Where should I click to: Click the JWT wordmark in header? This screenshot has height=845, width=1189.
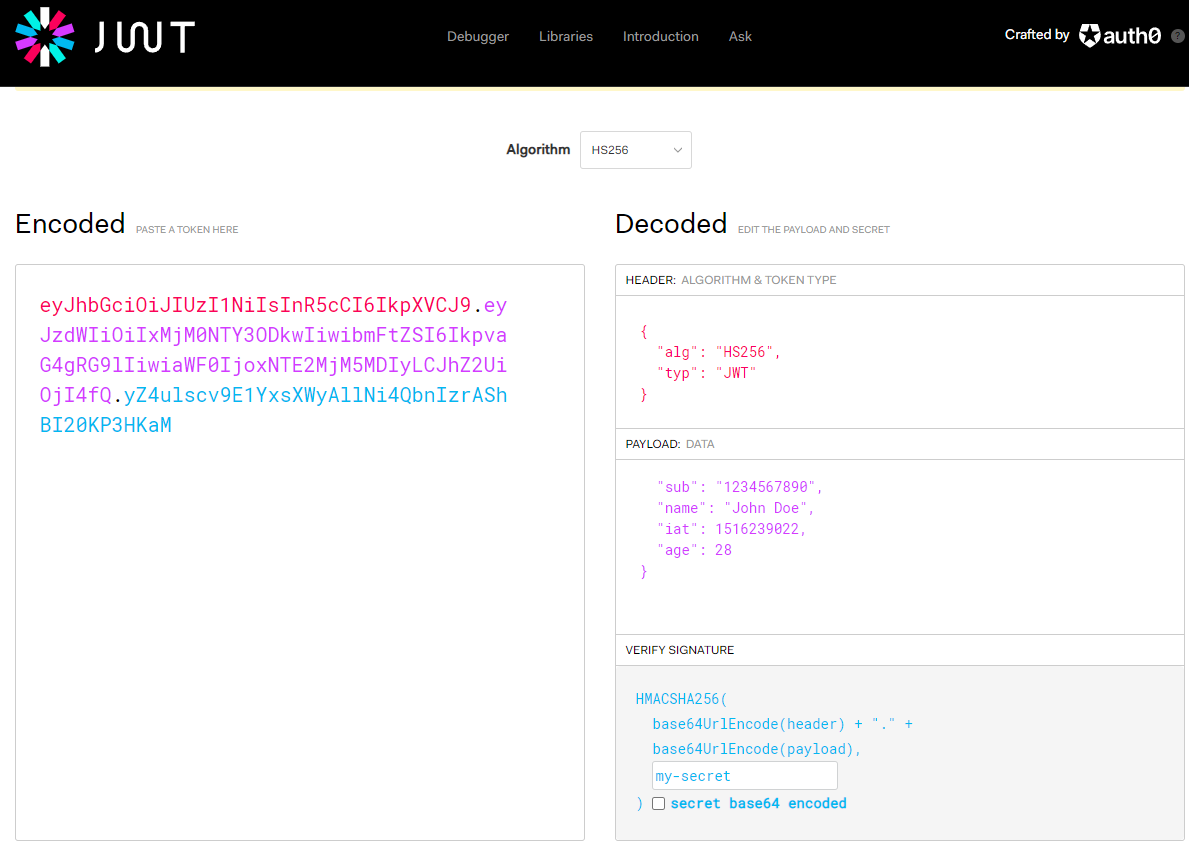[x=145, y=36]
